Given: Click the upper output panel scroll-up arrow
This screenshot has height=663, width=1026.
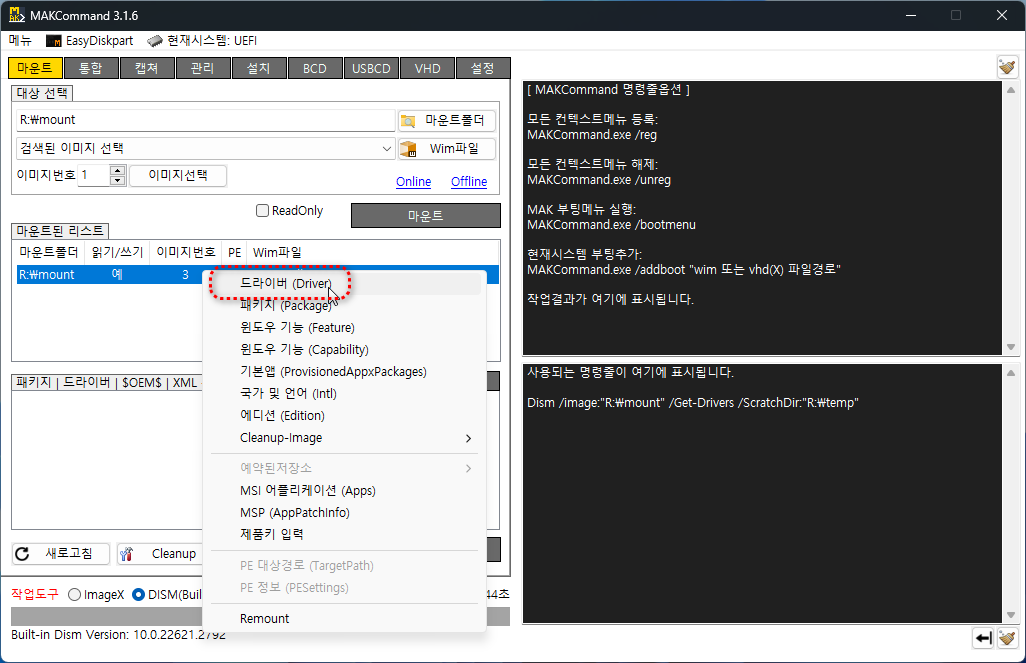Looking at the screenshot, I should coord(1011,90).
